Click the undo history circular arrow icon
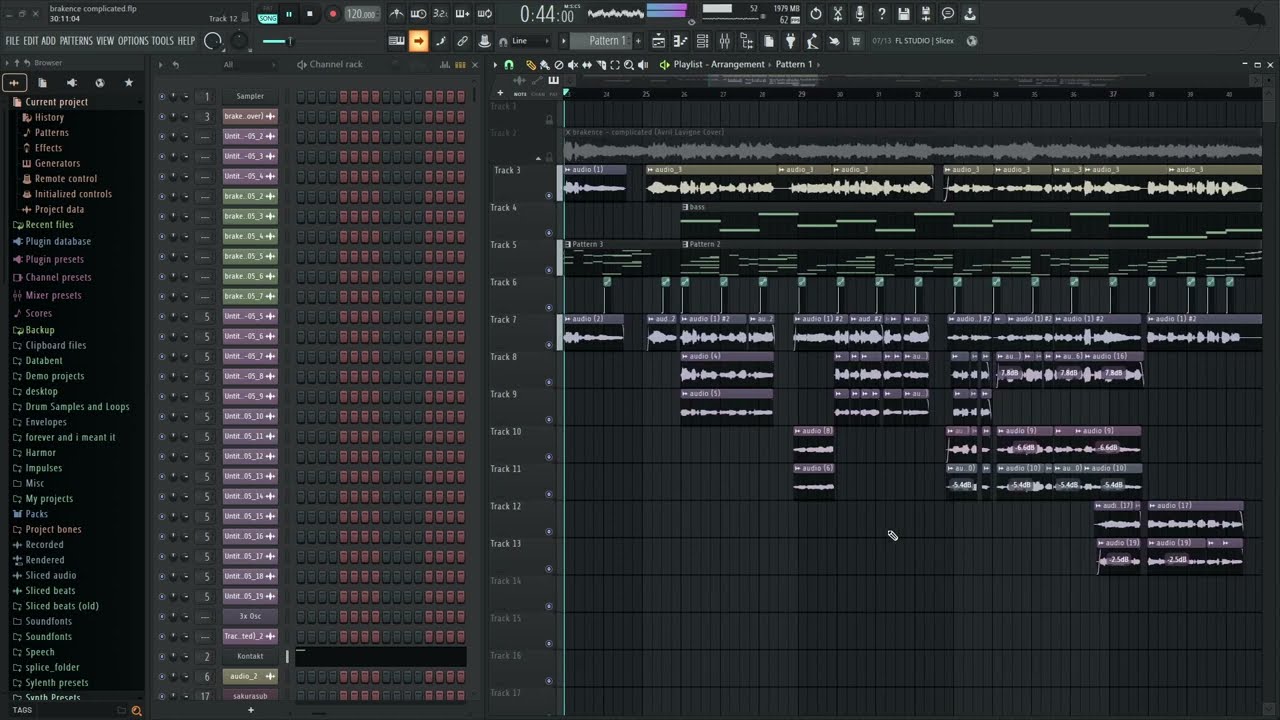The height and width of the screenshot is (720, 1280). [816, 14]
